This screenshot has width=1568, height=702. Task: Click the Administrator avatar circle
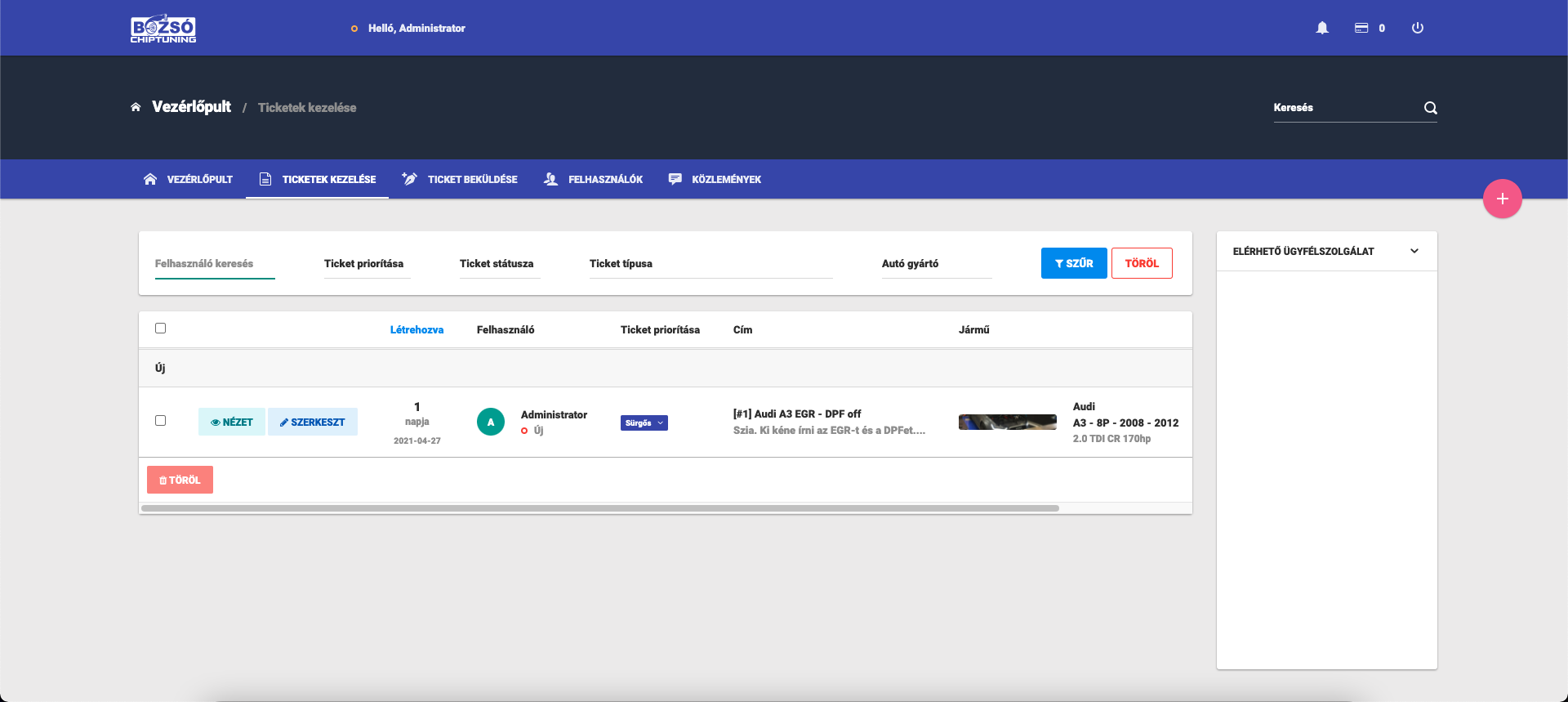[491, 422]
